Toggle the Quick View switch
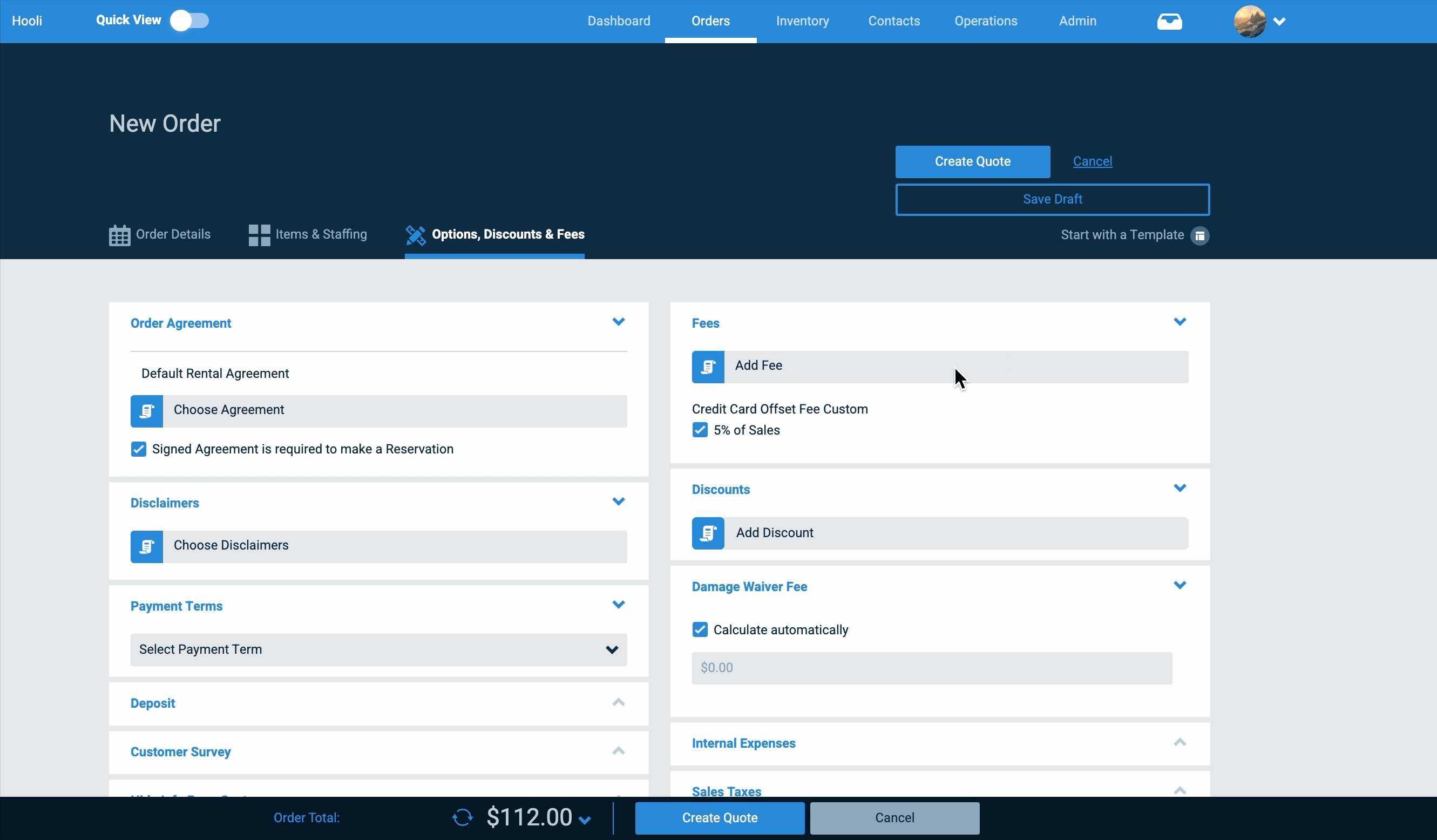1437x840 pixels. [x=190, y=21]
